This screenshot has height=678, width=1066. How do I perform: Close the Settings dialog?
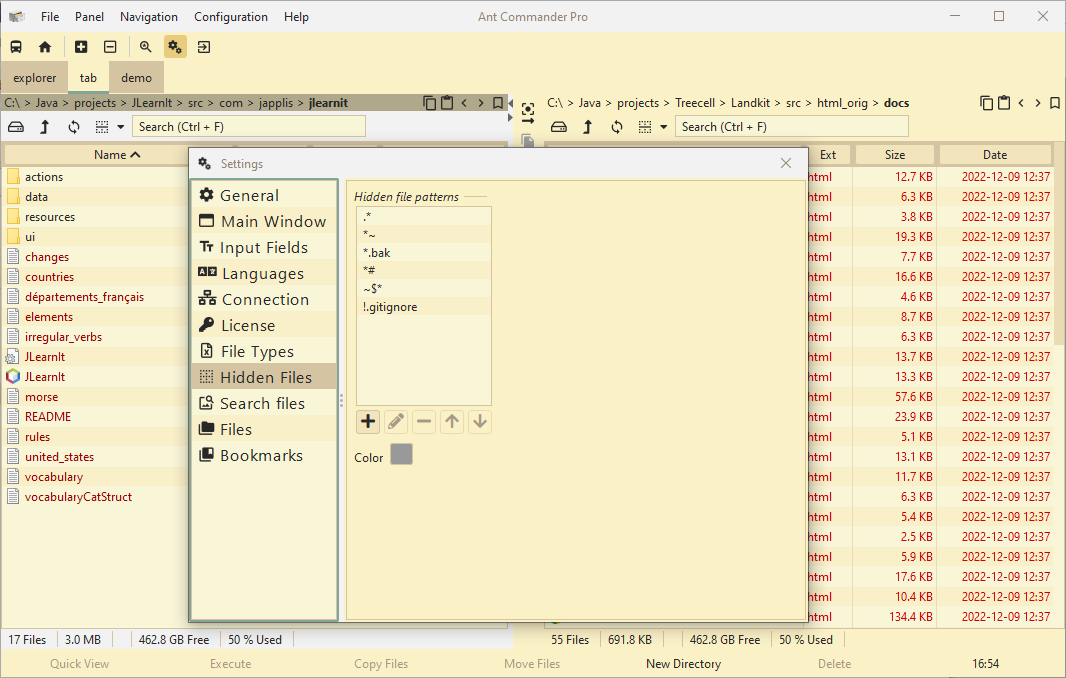(x=786, y=163)
